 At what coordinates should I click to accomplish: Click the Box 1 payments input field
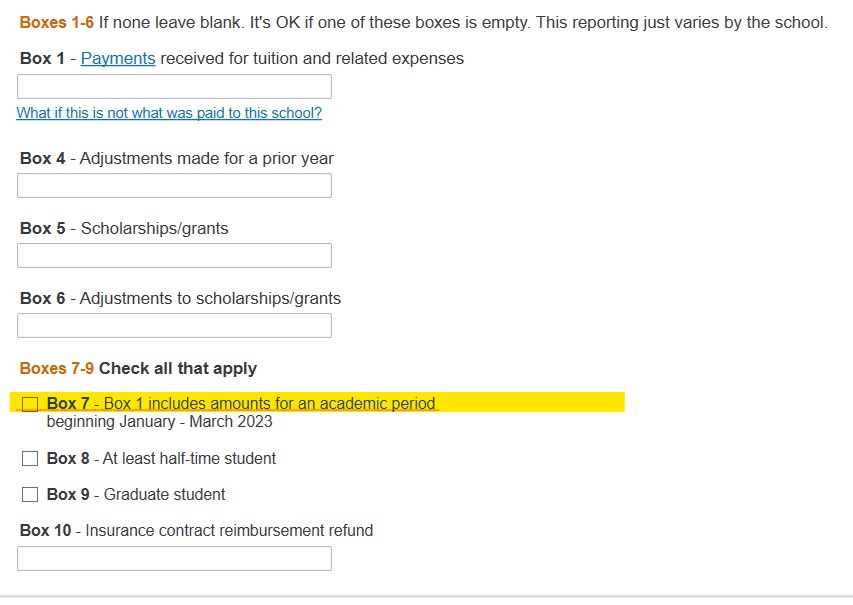point(174,87)
